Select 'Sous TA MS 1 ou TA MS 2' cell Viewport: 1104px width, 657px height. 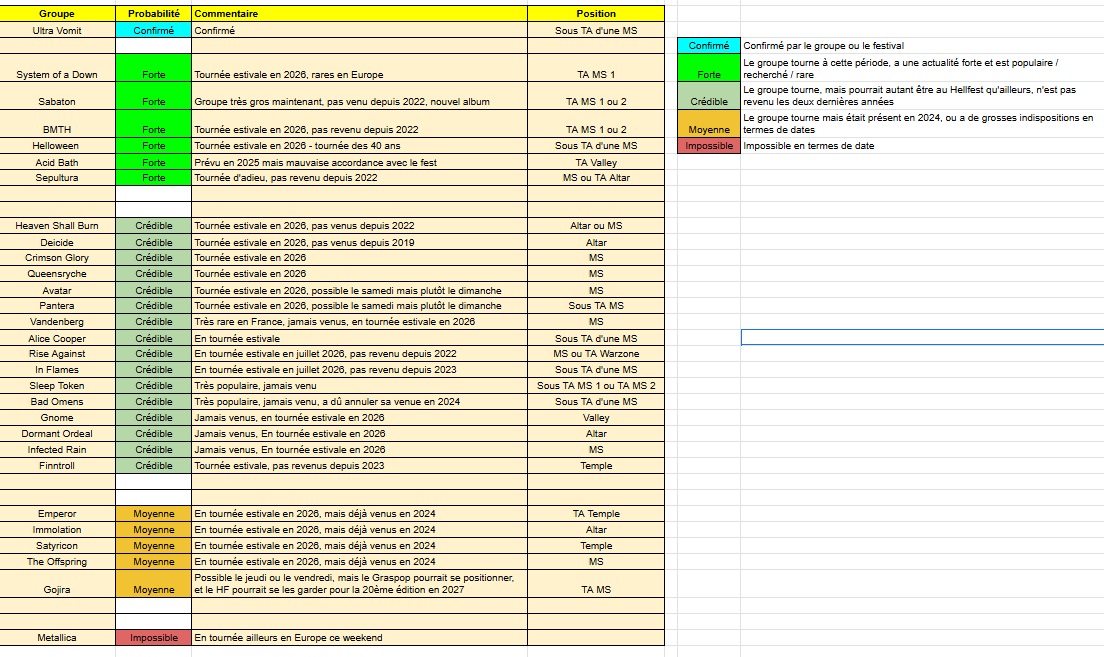tap(596, 386)
